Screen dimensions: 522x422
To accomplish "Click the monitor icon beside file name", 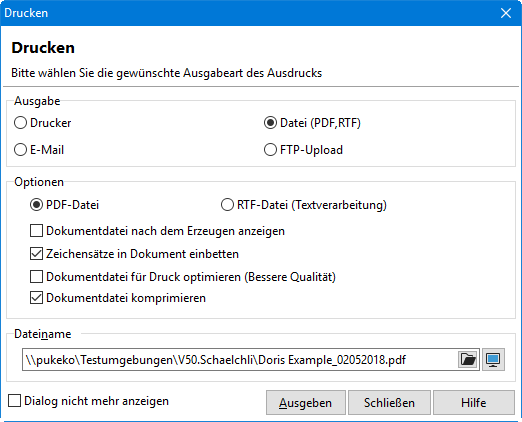I will (493, 360).
